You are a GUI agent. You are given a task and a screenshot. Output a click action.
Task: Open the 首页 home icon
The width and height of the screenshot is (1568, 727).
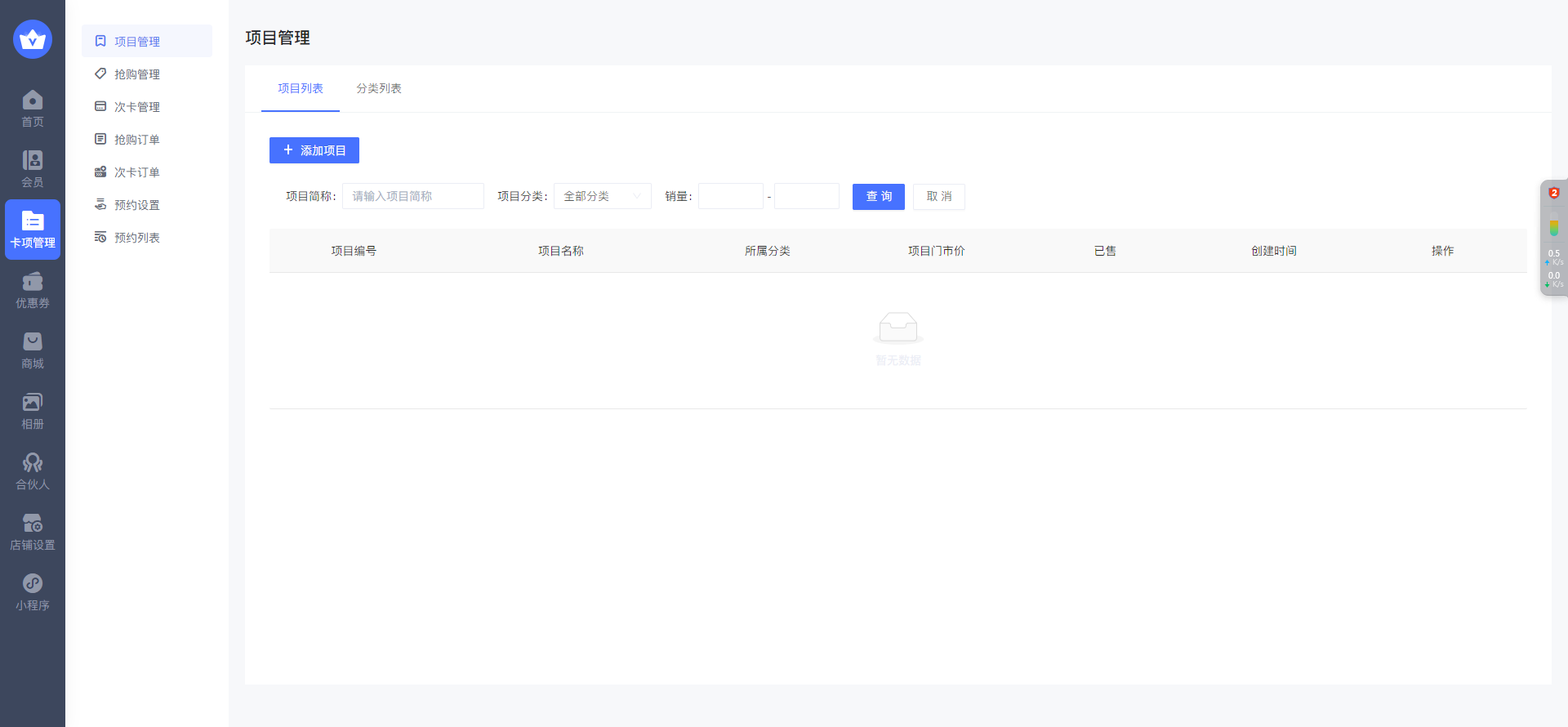coord(33,101)
